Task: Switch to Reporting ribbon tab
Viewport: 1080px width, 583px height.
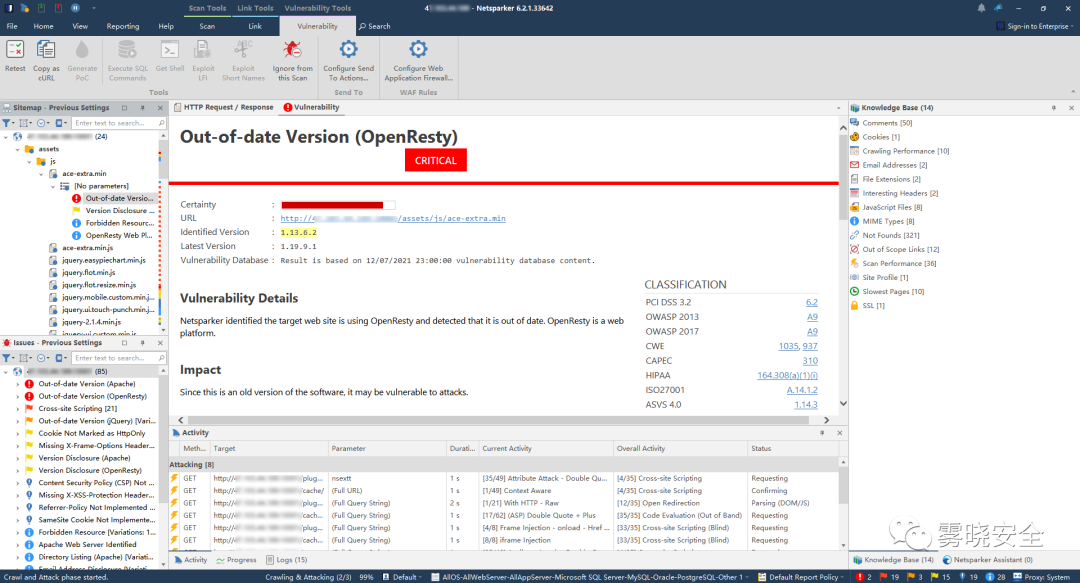Action: point(123,26)
